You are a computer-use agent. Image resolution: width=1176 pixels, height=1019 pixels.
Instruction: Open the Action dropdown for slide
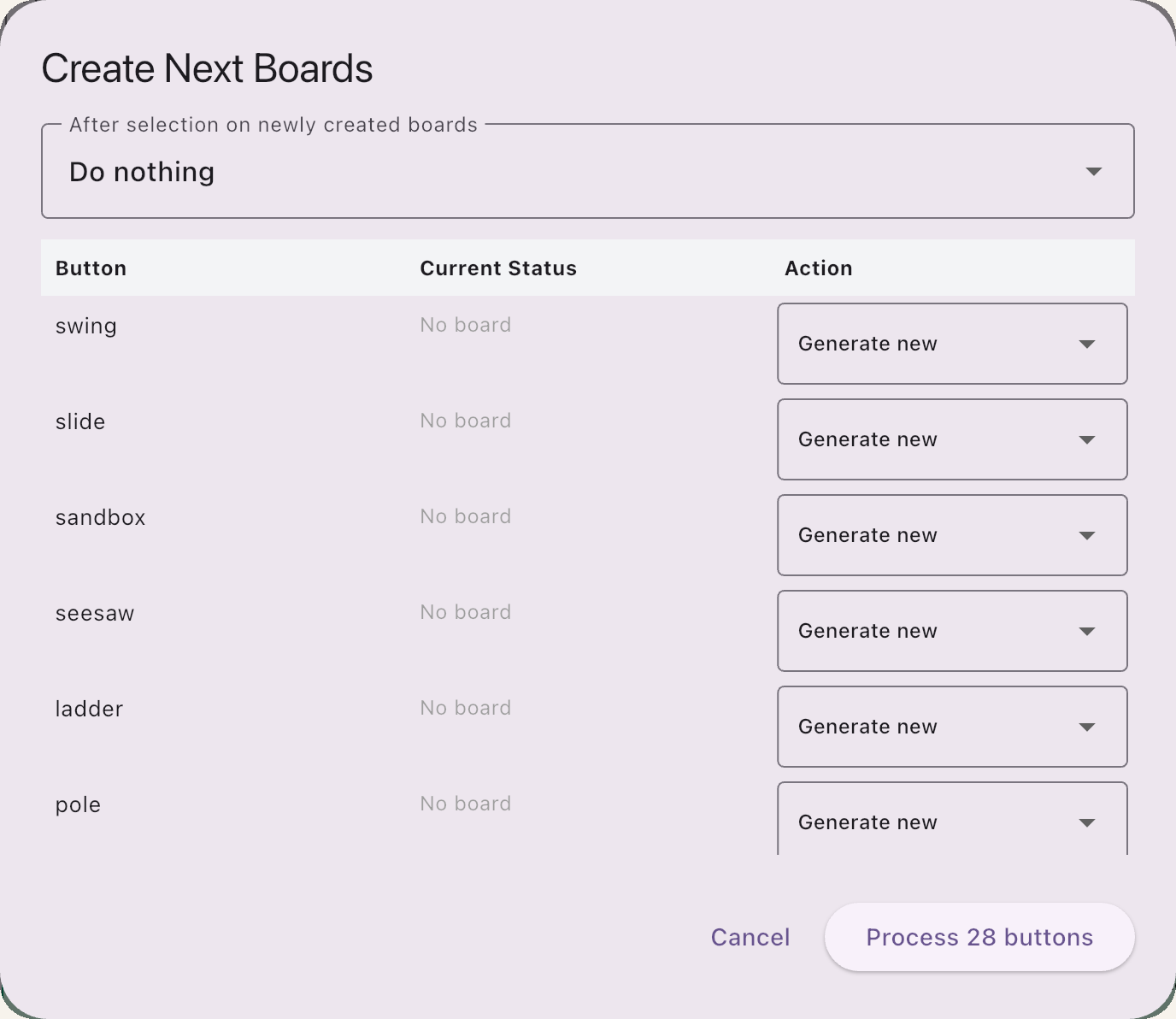pyautogui.click(x=952, y=439)
